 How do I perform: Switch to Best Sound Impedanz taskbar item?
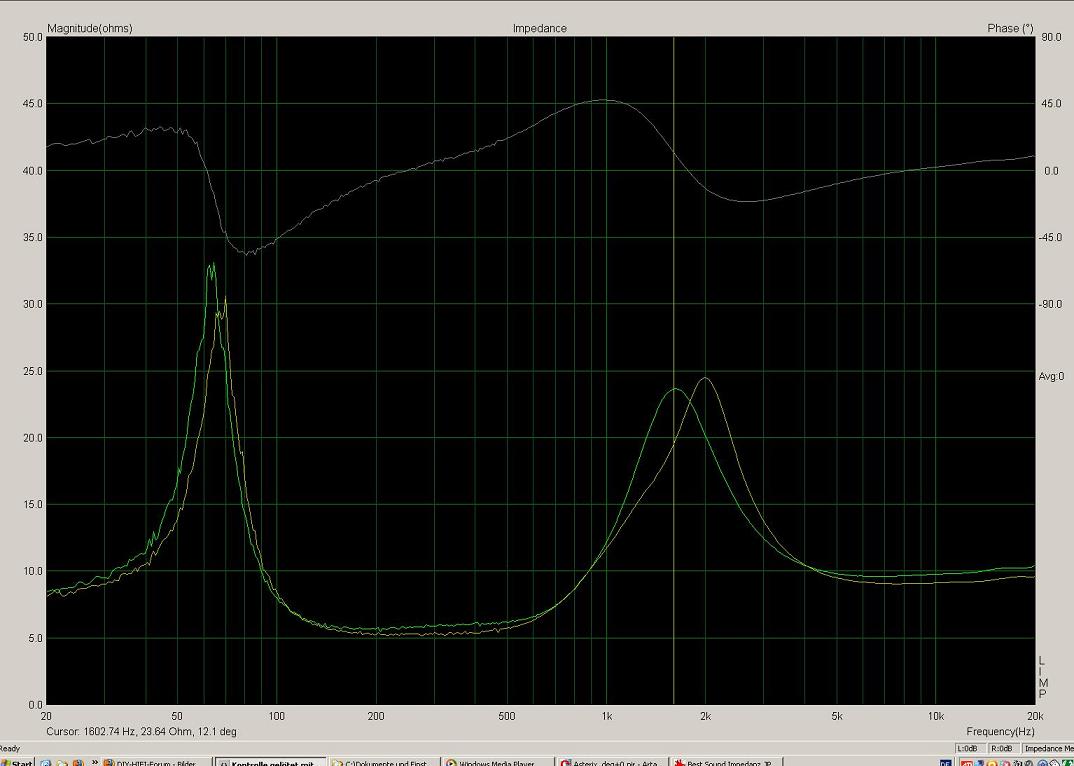click(726, 762)
